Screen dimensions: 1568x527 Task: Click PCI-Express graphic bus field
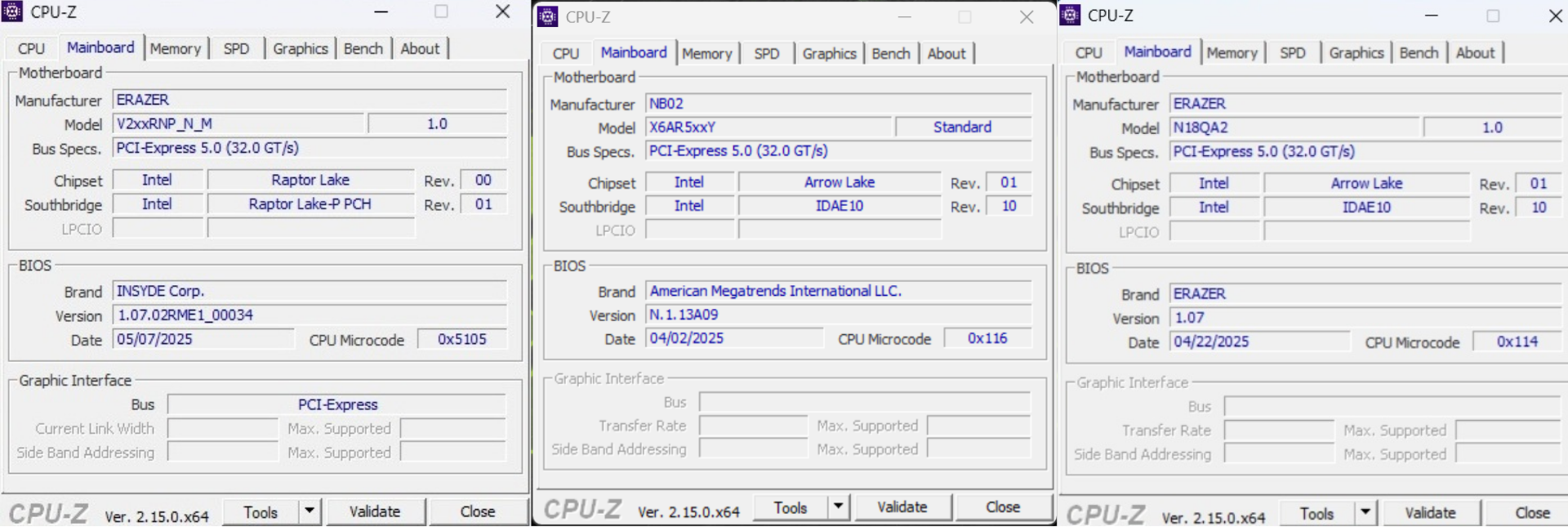coord(337,404)
